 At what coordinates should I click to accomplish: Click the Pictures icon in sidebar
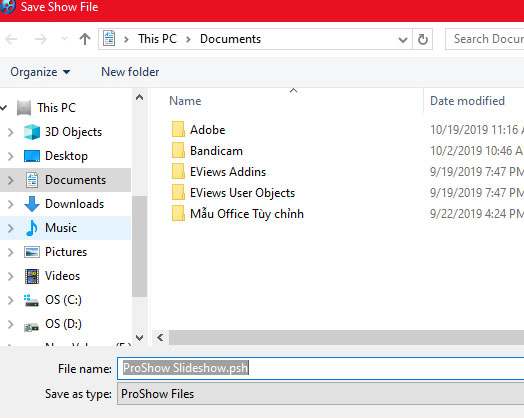click(32, 252)
